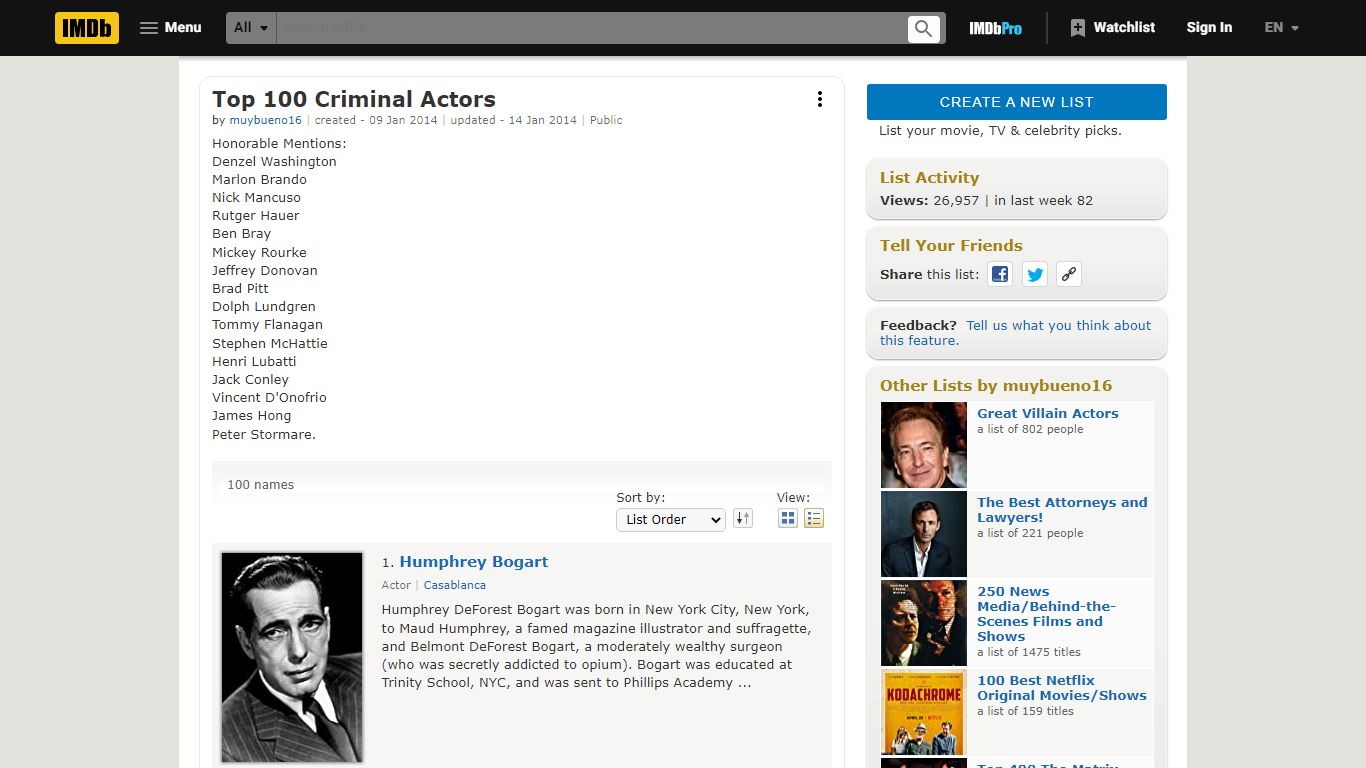The image size is (1366, 768).
Task: Share list on Facebook
Action: [1000, 274]
